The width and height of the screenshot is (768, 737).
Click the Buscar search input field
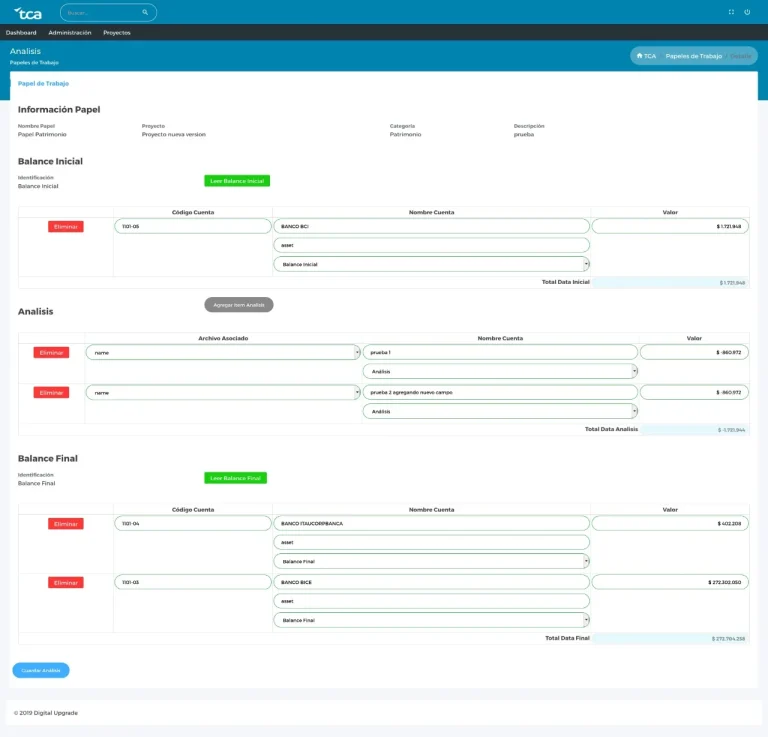pyautogui.click(x=102, y=13)
